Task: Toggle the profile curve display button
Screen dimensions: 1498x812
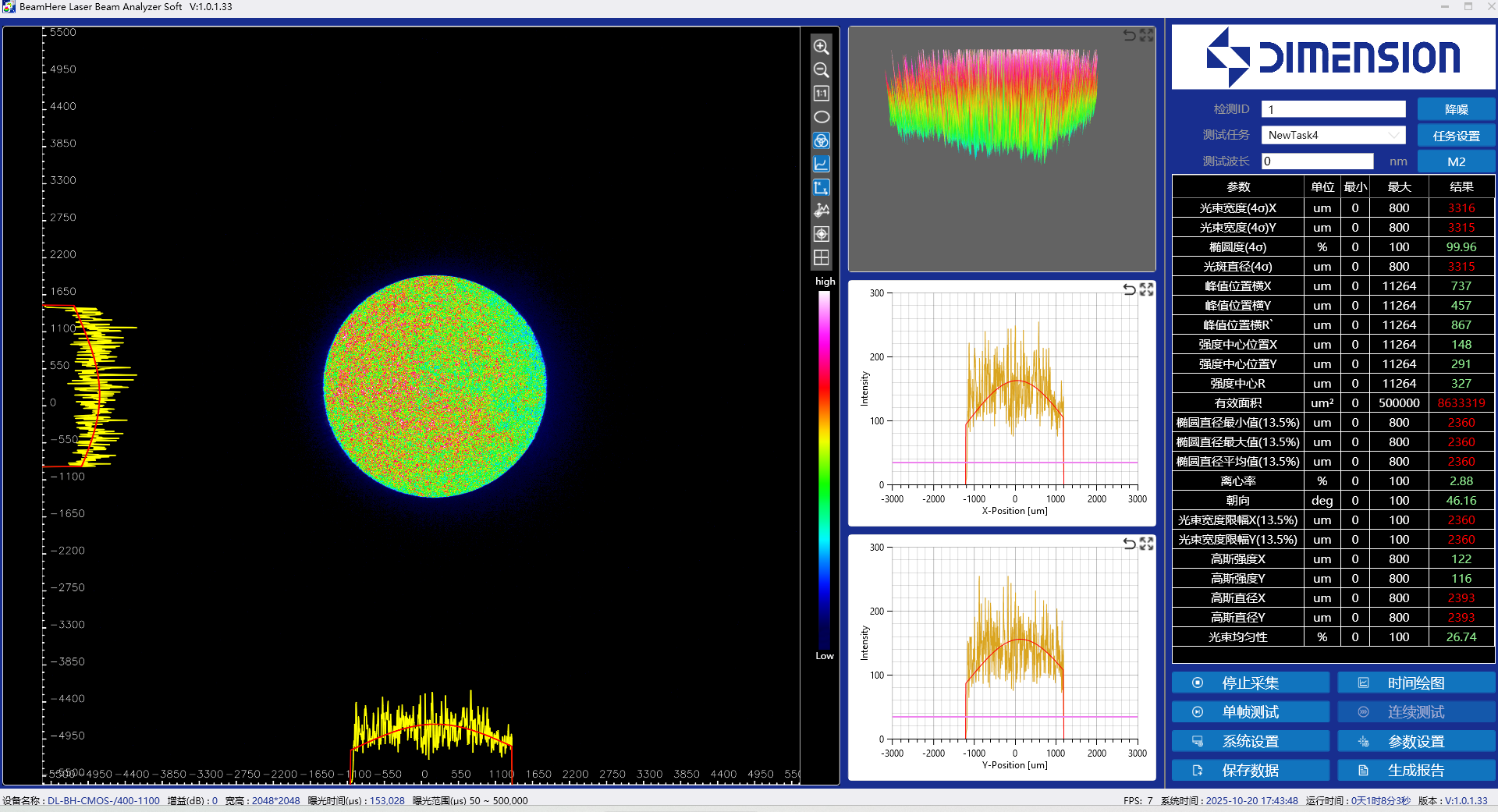Action: [x=821, y=164]
